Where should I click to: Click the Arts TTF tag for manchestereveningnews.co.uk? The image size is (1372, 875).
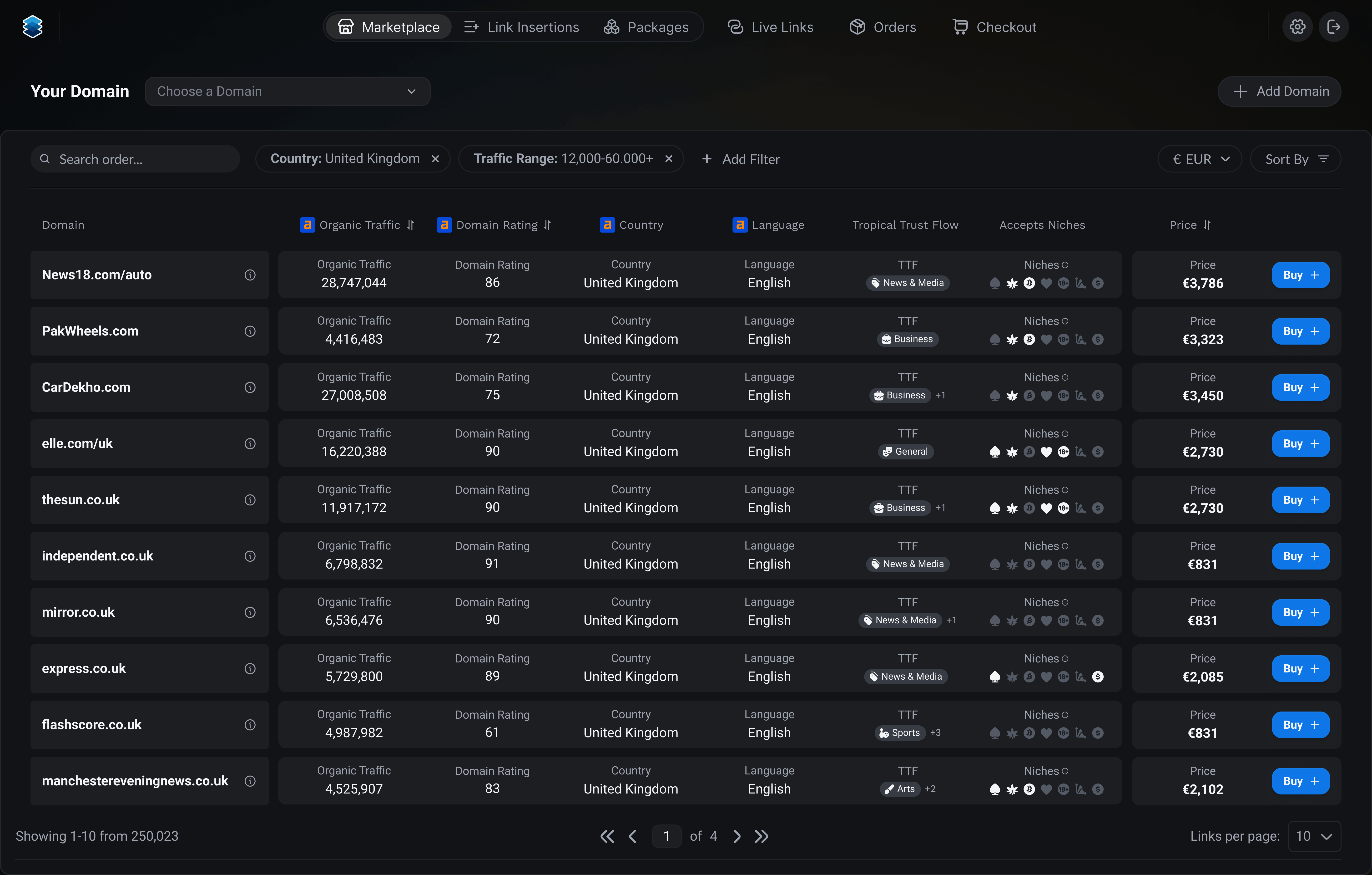tap(900, 789)
